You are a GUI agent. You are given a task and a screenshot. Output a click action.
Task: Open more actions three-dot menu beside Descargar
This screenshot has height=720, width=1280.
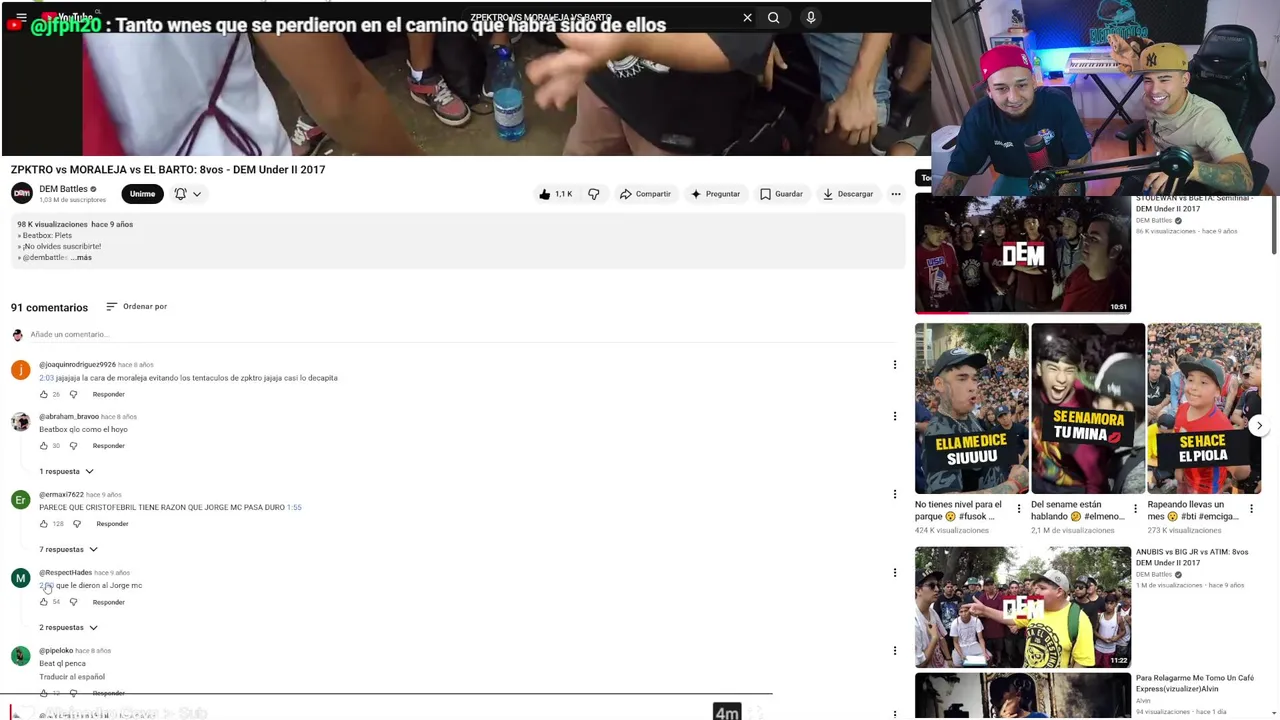click(896, 194)
